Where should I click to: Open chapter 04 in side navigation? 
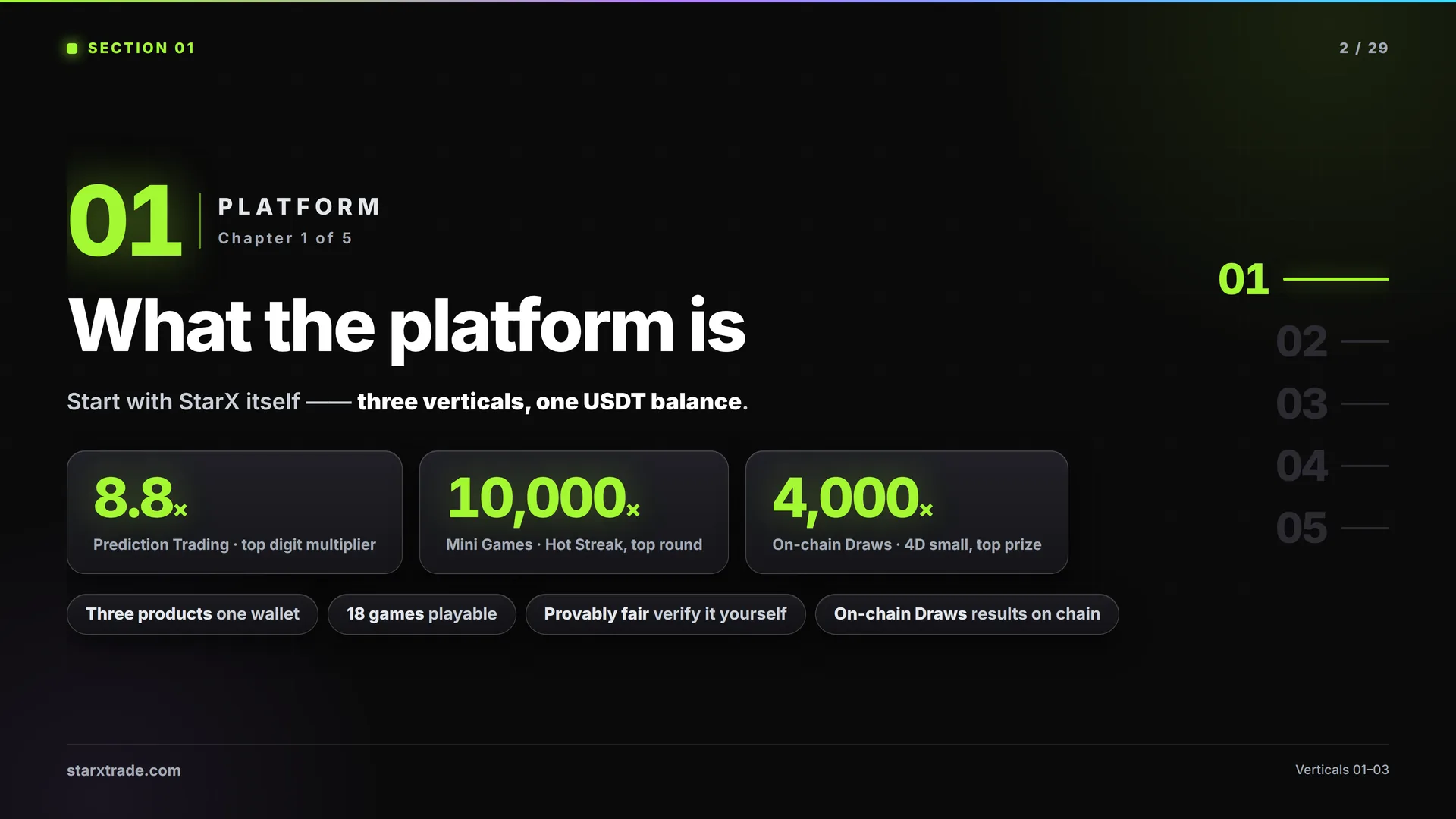click(1332, 466)
